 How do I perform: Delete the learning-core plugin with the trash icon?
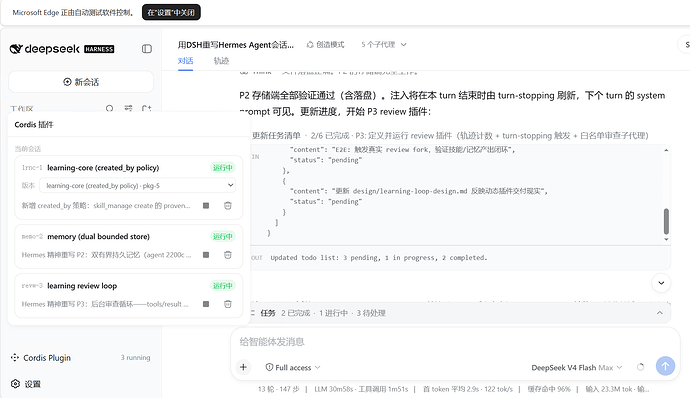pos(228,206)
